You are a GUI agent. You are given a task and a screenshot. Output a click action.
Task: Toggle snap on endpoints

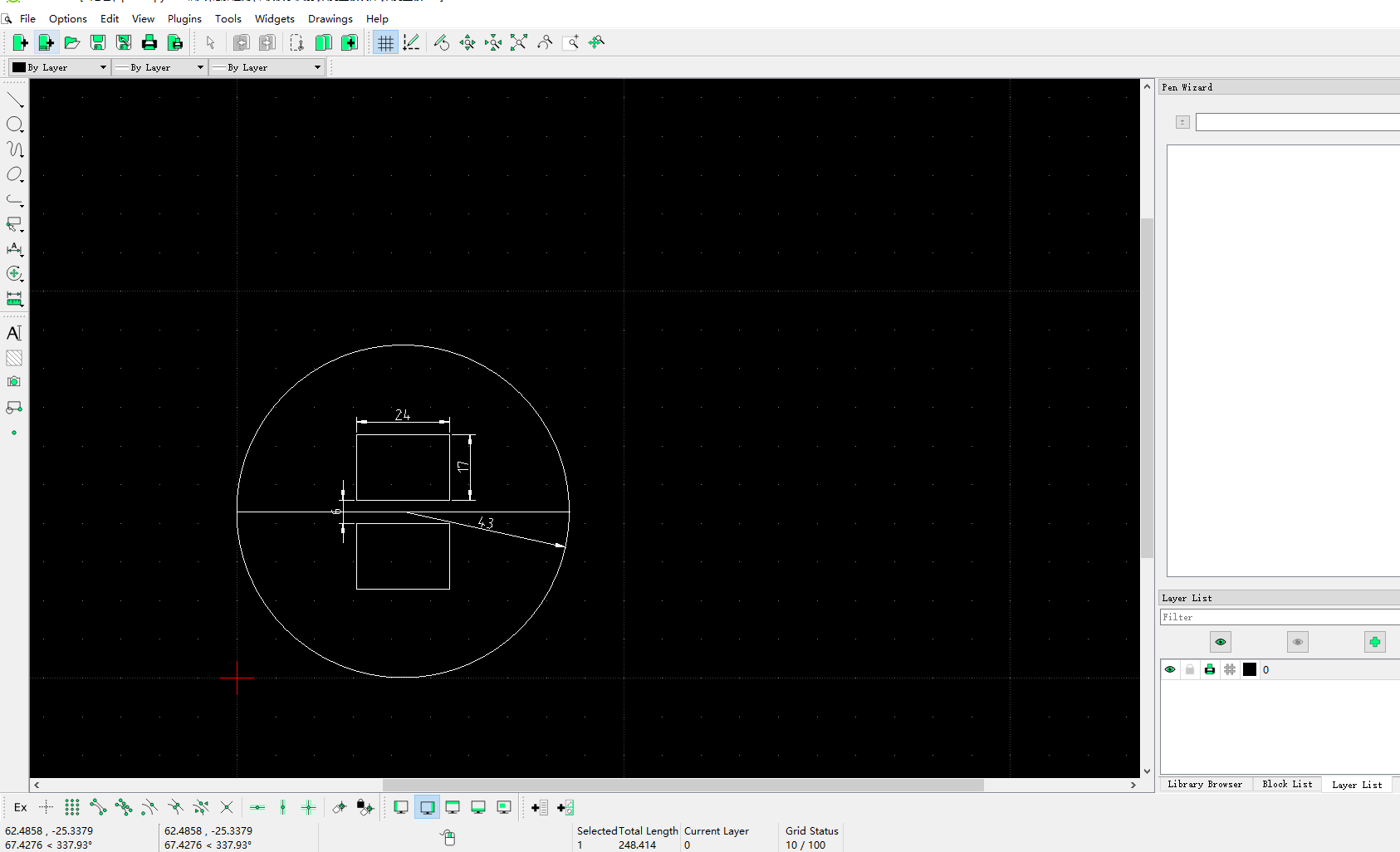point(98,807)
